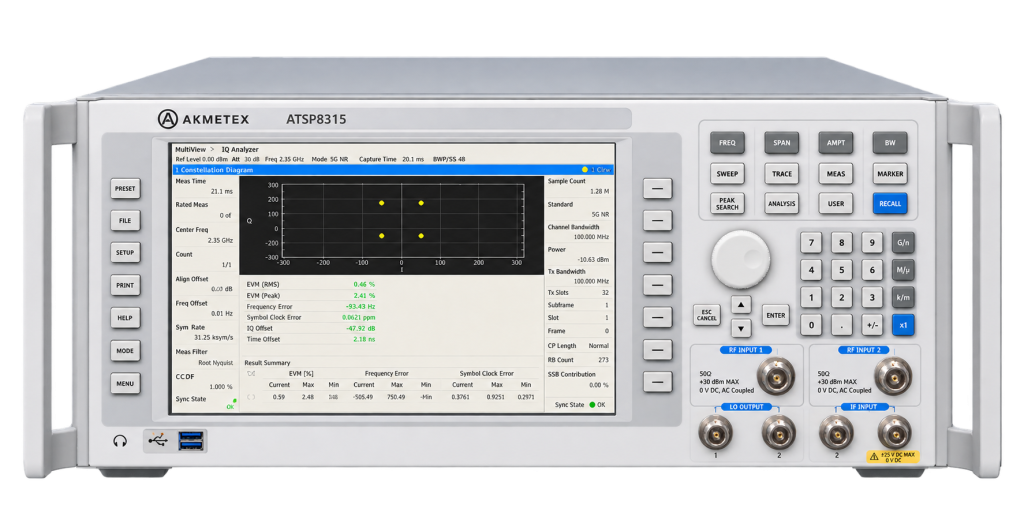Open the MENU hardkey
Screen dimensions: 1024x512
[x=125, y=383]
